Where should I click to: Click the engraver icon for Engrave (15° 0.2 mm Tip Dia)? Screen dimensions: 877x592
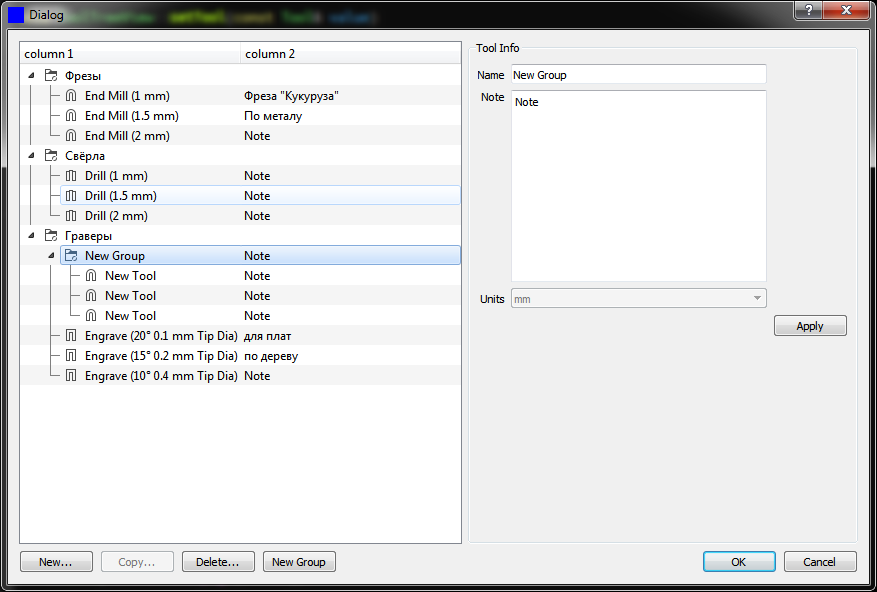click(x=71, y=356)
